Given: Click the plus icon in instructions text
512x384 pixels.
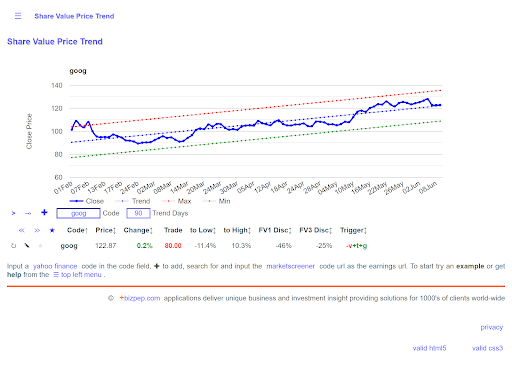Looking at the screenshot, I should tap(157, 266).
